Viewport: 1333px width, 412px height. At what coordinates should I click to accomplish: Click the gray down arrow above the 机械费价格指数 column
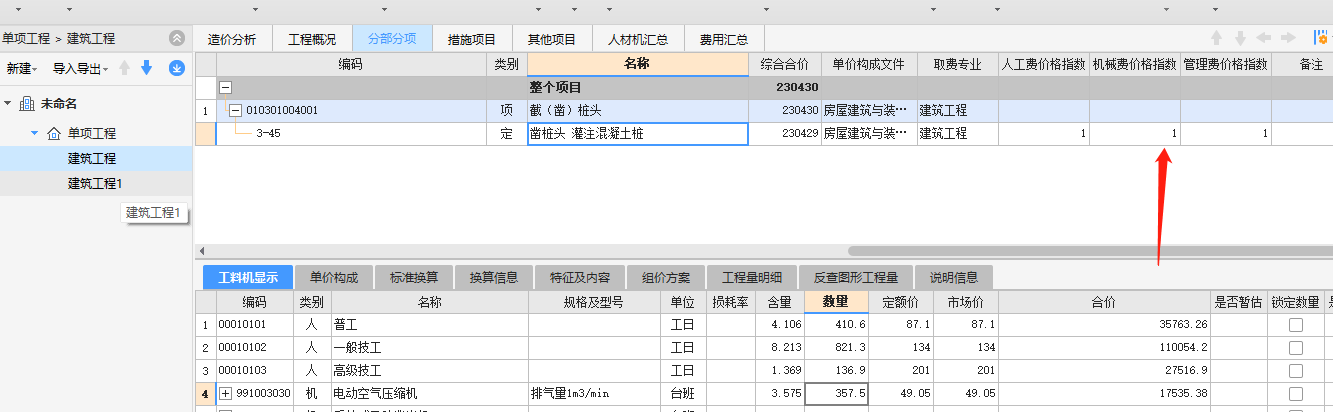point(1240,38)
